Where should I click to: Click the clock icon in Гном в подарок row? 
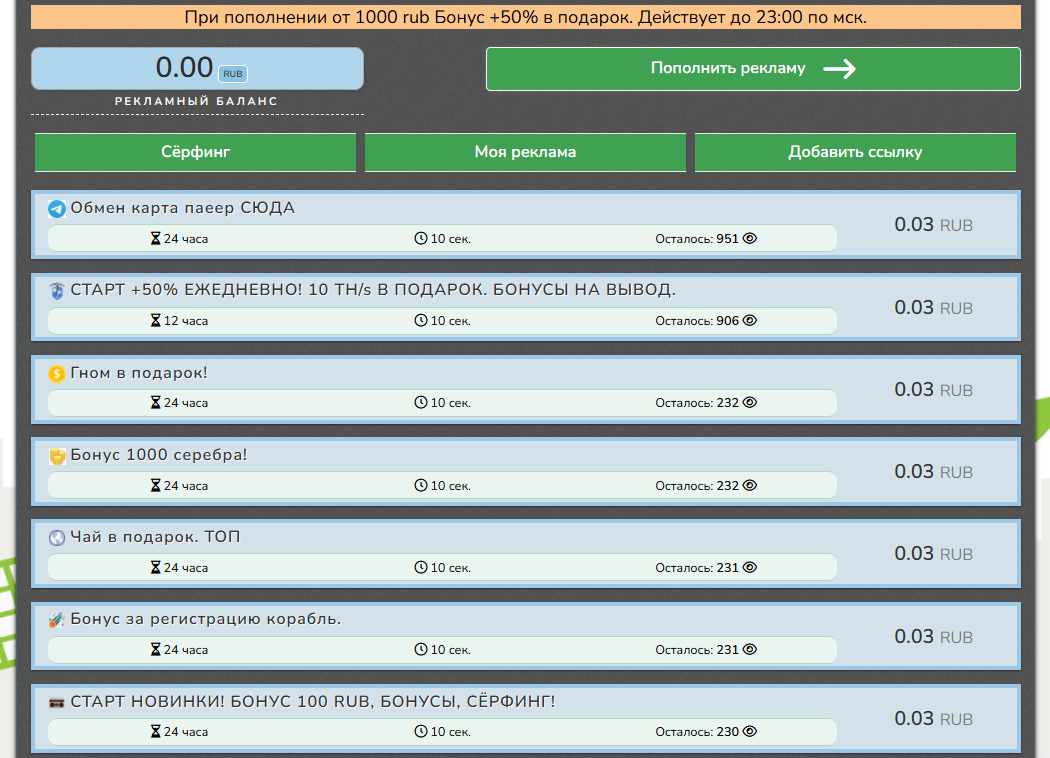(421, 403)
